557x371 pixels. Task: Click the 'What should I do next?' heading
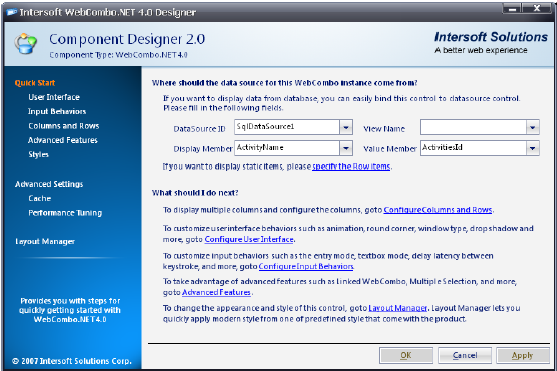pyautogui.click(x=195, y=193)
